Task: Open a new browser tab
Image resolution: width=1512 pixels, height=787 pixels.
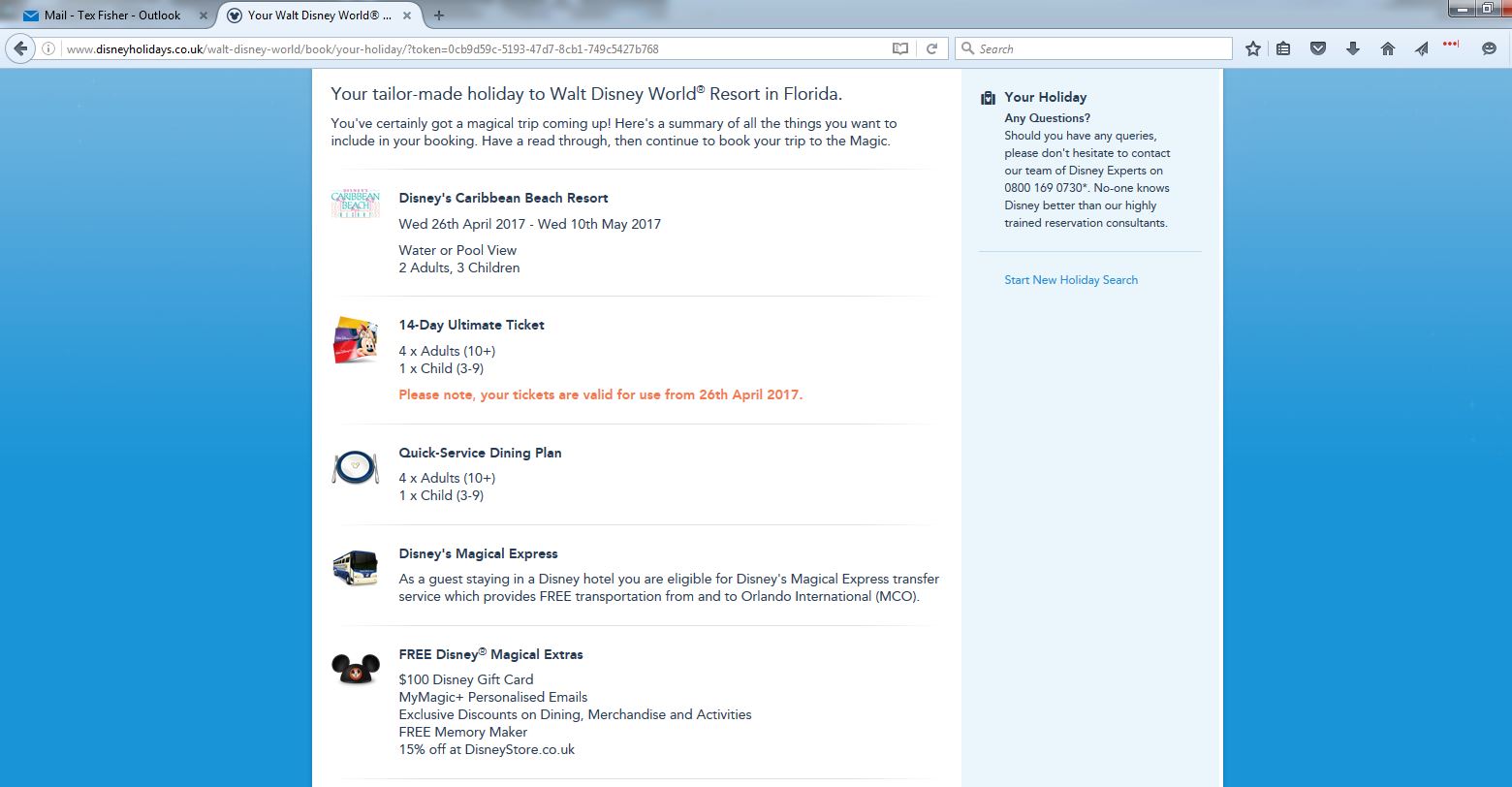Action: (439, 16)
